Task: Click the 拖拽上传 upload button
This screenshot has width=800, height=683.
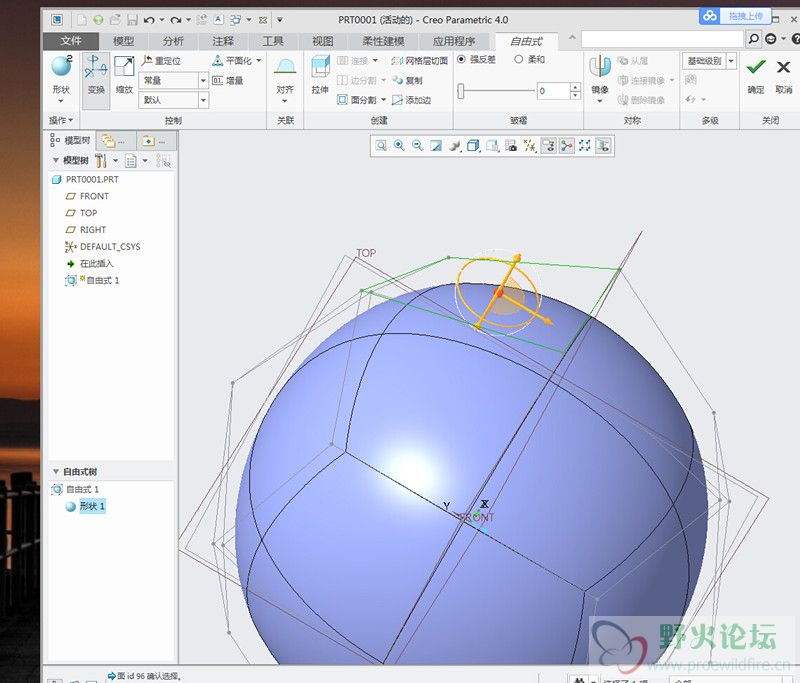Action: point(735,15)
